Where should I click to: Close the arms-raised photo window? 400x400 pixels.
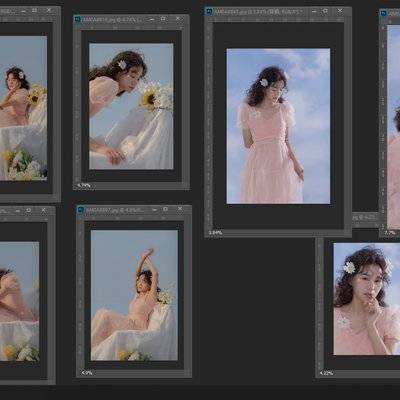click(x=180, y=209)
